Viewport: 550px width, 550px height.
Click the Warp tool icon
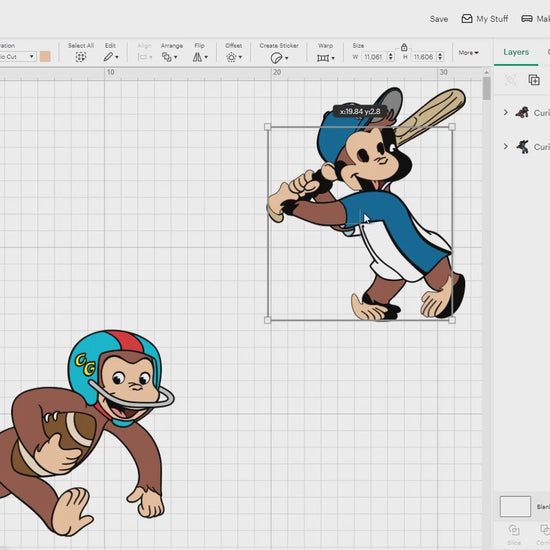click(323, 58)
